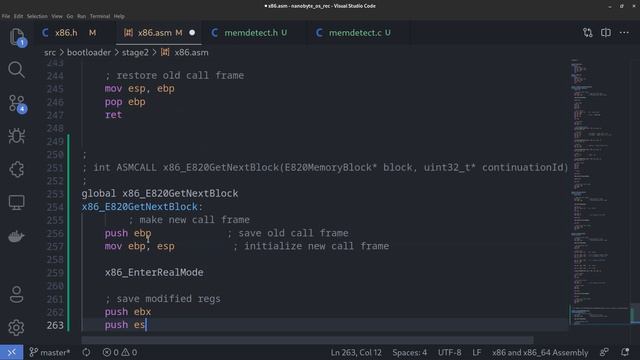The height and width of the screenshot is (360, 640).
Task: Split the editor to the right
Action: coord(606,33)
